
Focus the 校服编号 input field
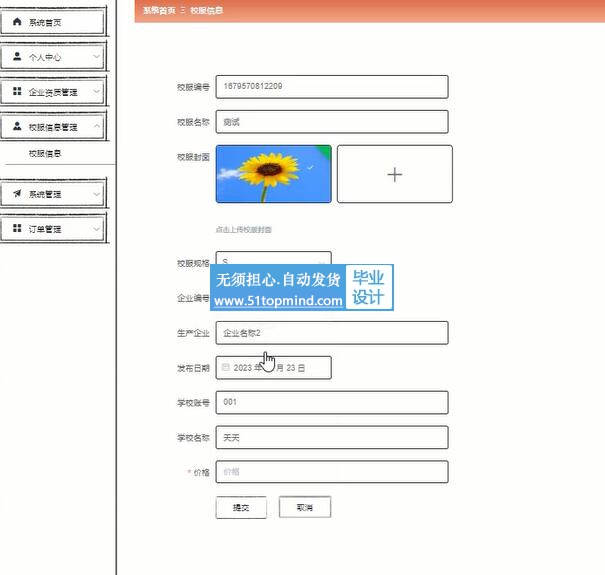[332, 87]
